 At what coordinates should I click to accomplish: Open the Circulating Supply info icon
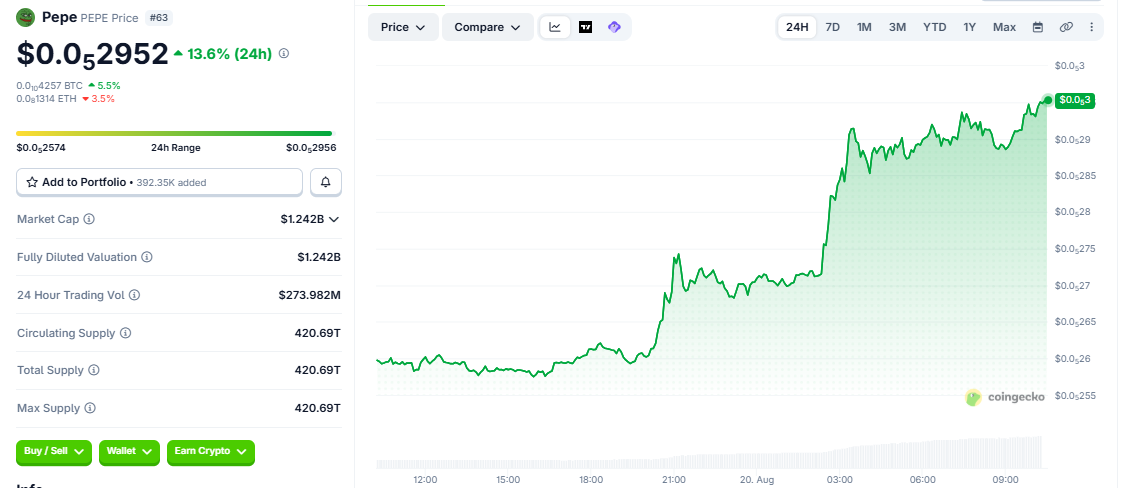coord(125,333)
